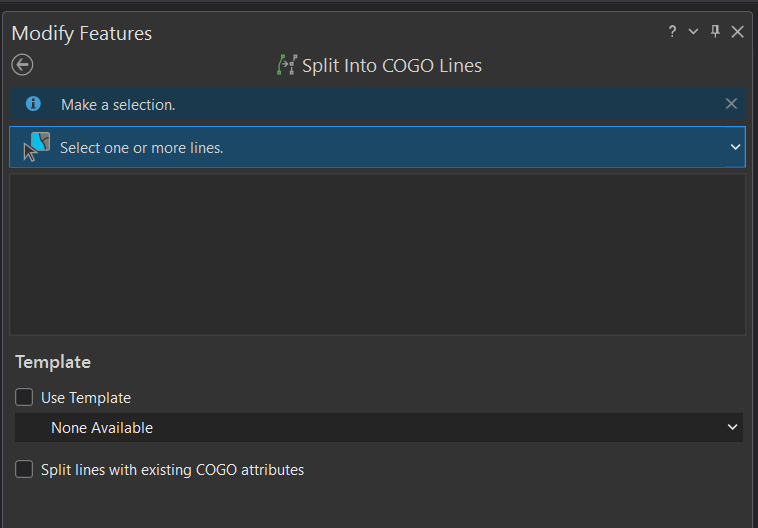Screen dimensions: 758x528
Task: Check Split lines with existing COGO attributes
Action: coord(24,469)
